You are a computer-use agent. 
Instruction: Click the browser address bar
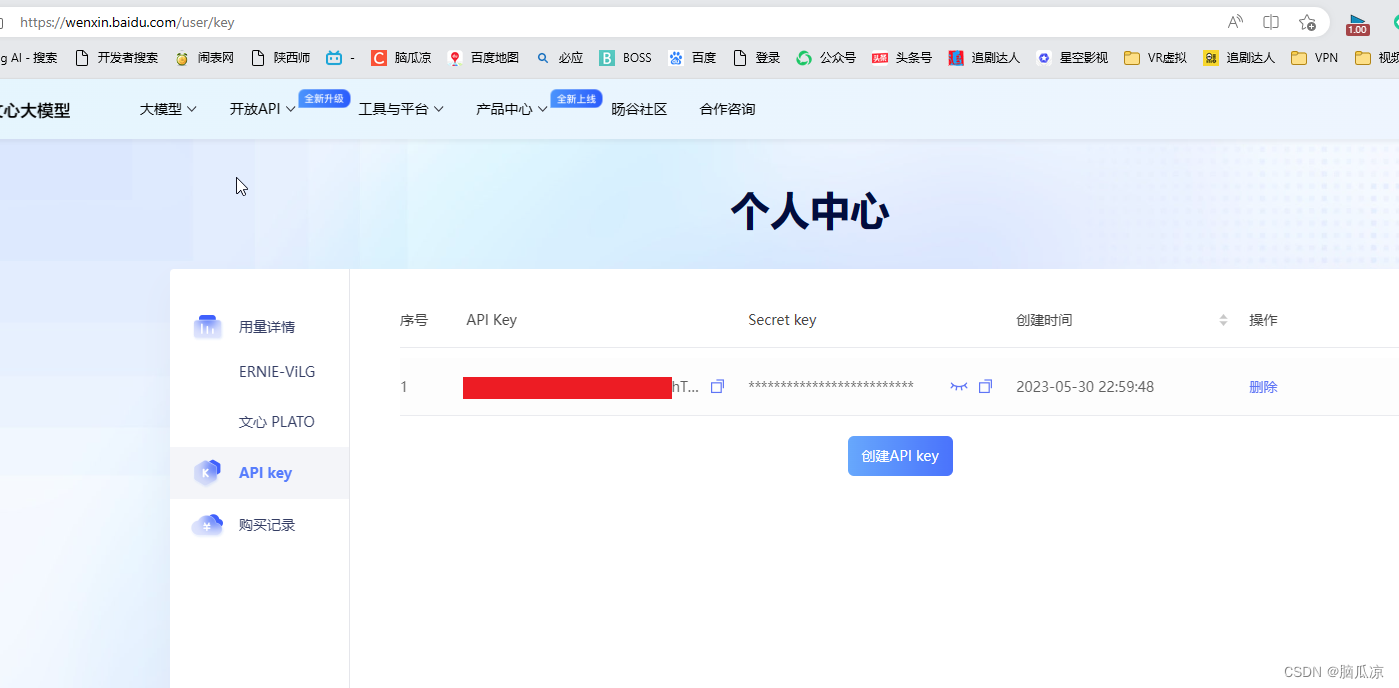click(600, 22)
